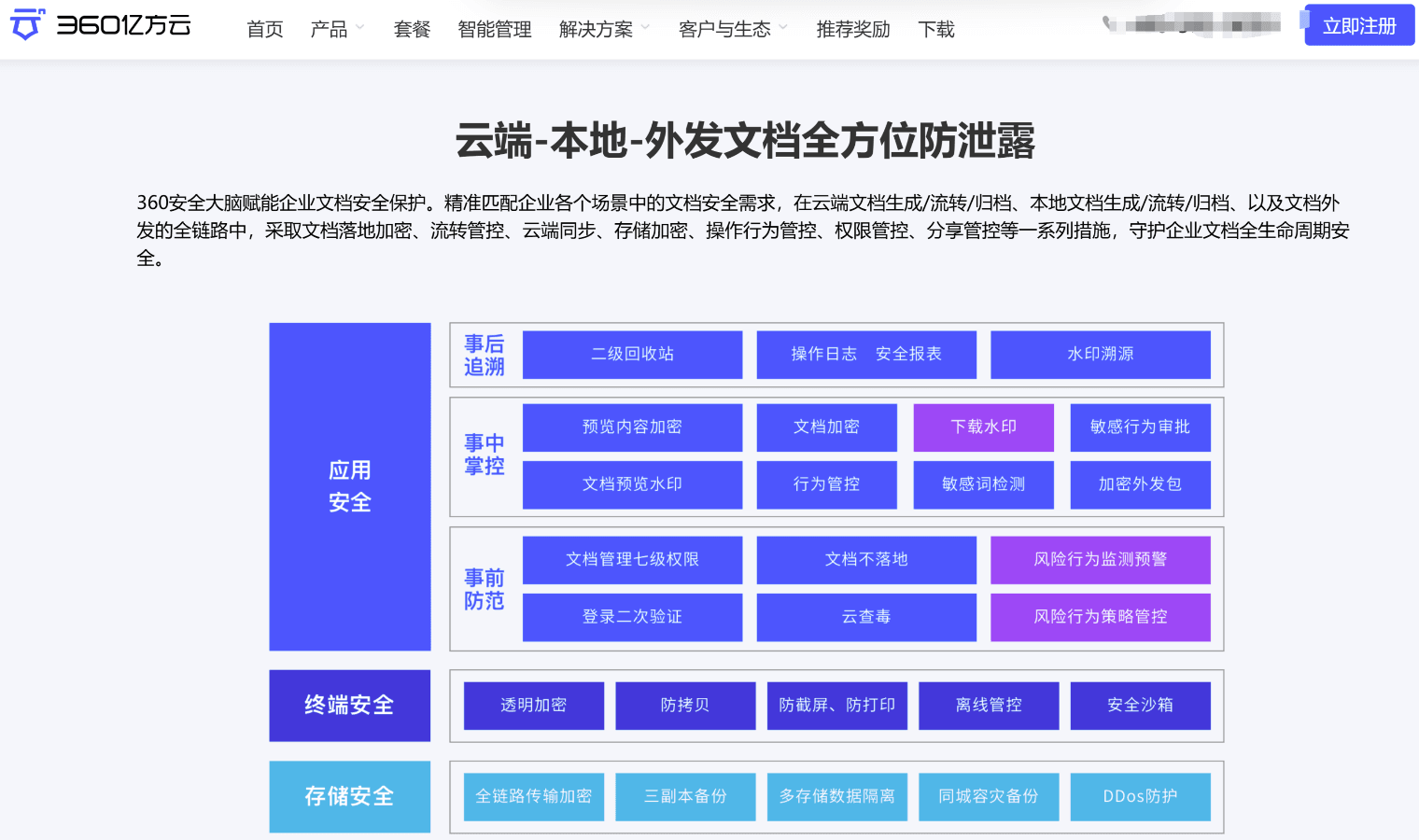Click the 下载 navigation link

tap(936, 29)
